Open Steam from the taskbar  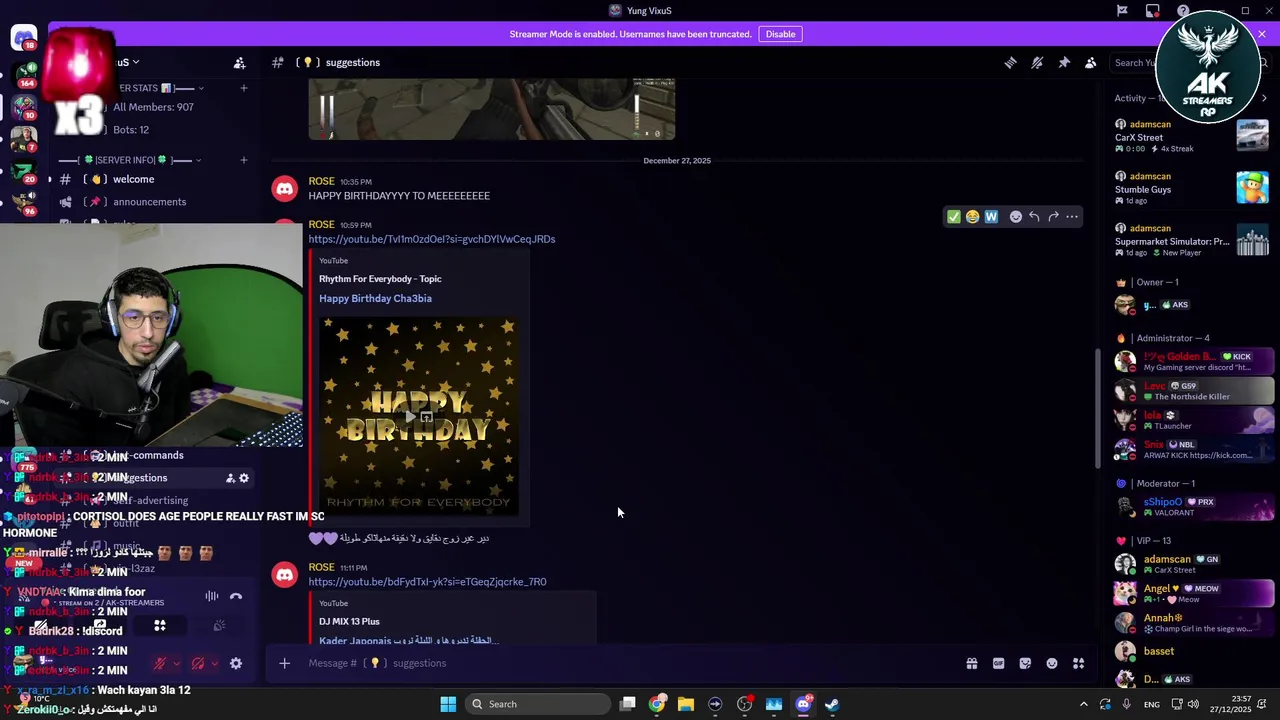click(x=832, y=704)
